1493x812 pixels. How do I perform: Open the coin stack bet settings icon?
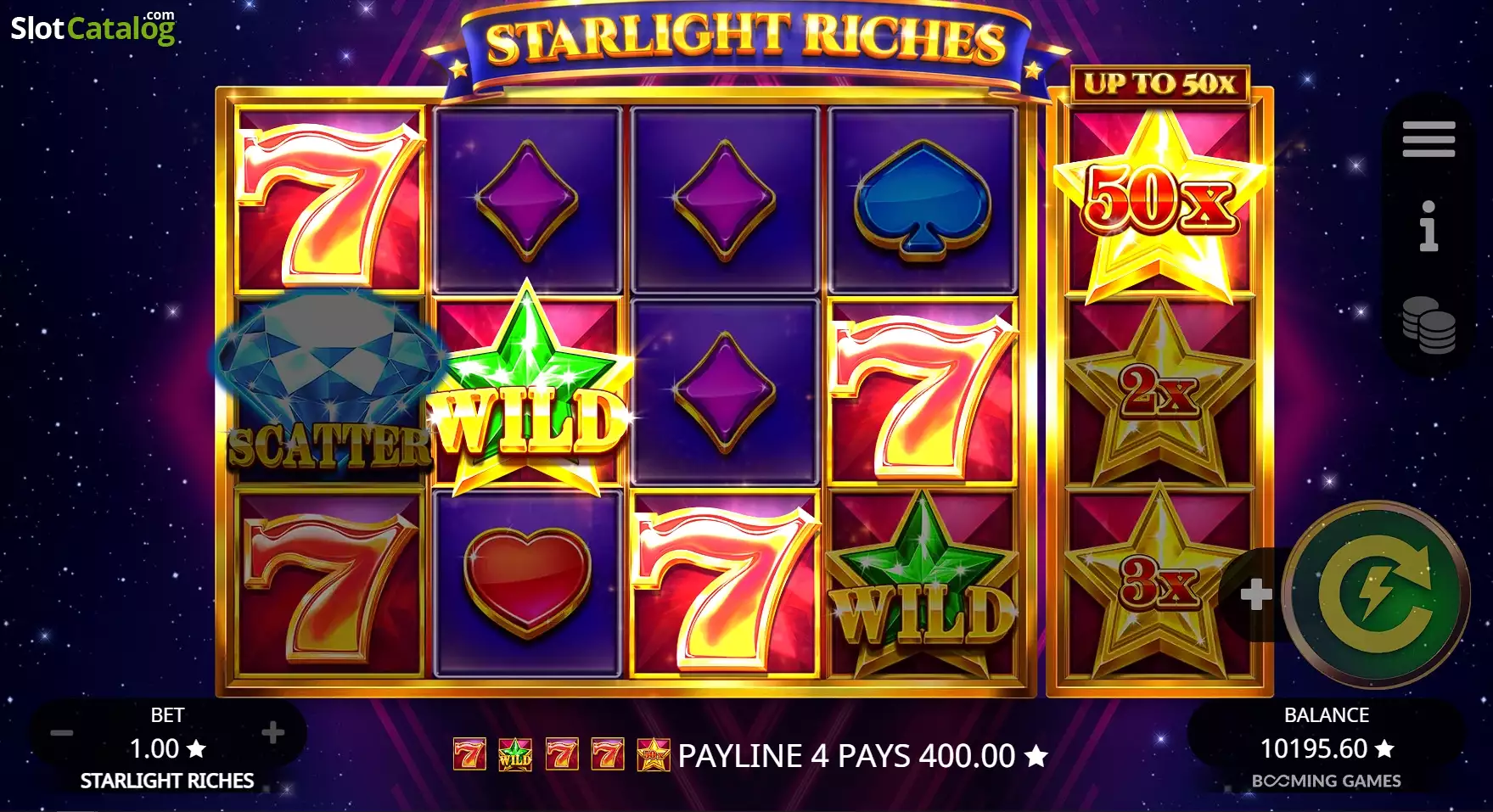click(x=1428, y=324)
